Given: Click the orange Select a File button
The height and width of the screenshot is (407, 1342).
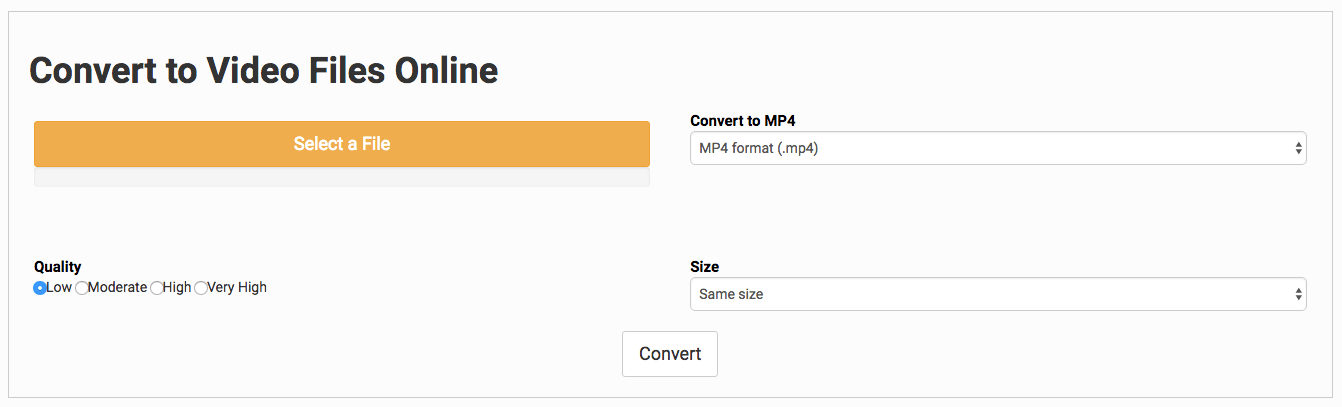Looking at the screenshot, I should (341, 144).
